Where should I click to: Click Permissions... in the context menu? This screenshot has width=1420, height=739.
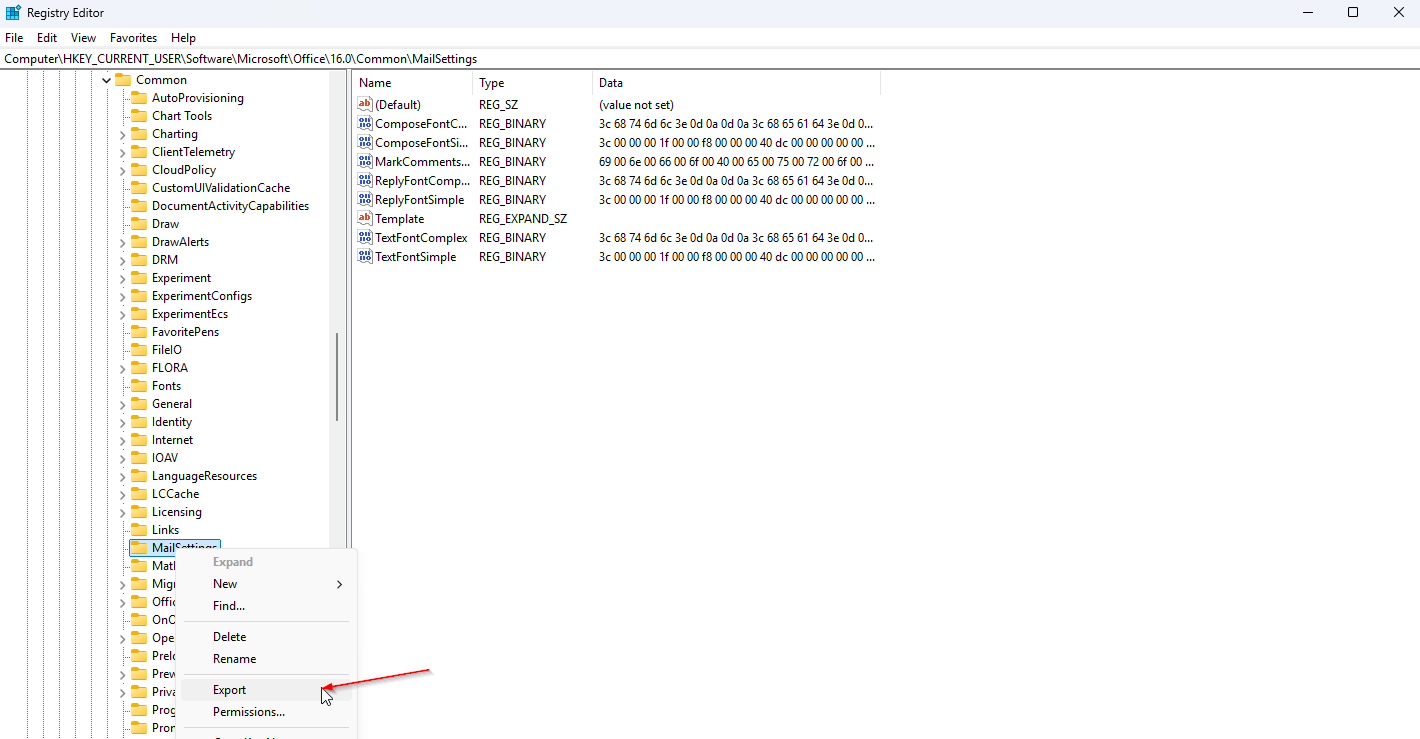point(248,712)
